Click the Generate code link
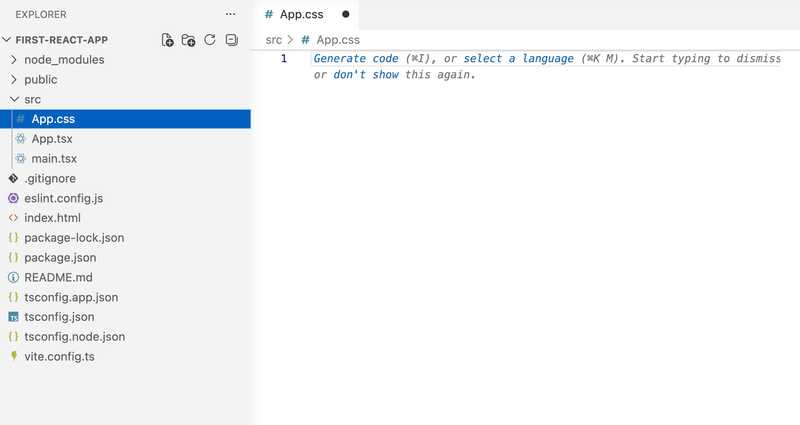The width and height of the screenshot is (800, 425). [356, 59]
